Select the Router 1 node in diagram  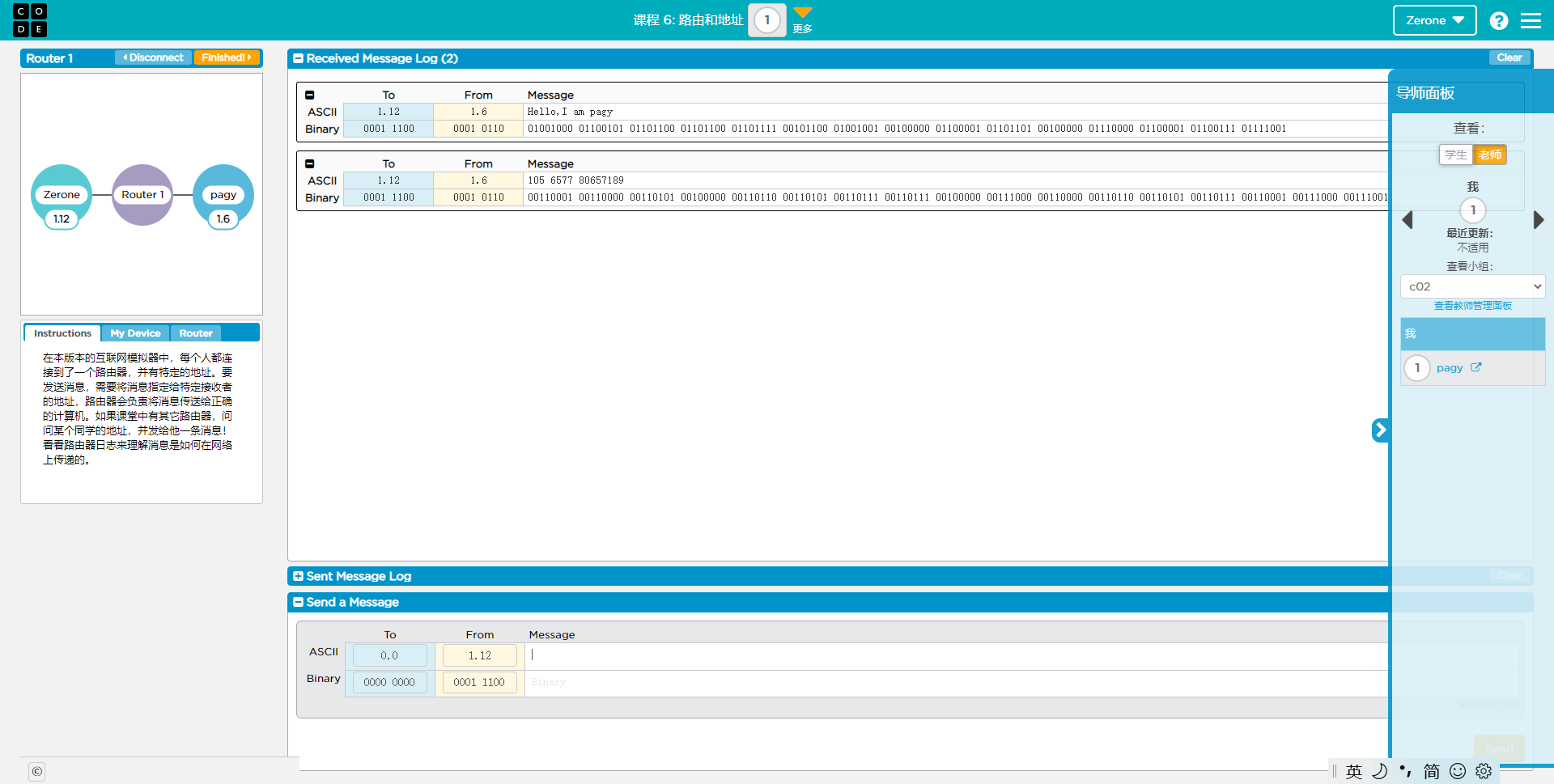click(x=142, y=195)
